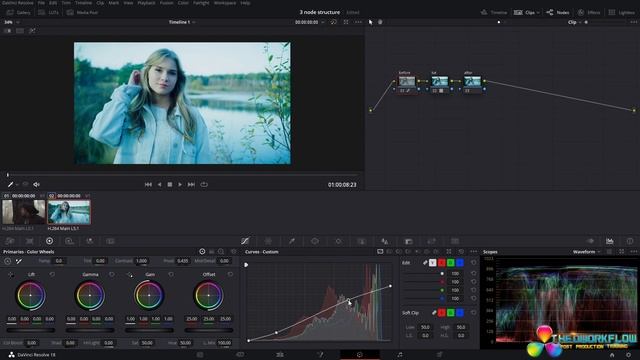The height and width of the screenshot is (360, 640).
Task: Reset the Lift color wheel
Action: (52, 274)
